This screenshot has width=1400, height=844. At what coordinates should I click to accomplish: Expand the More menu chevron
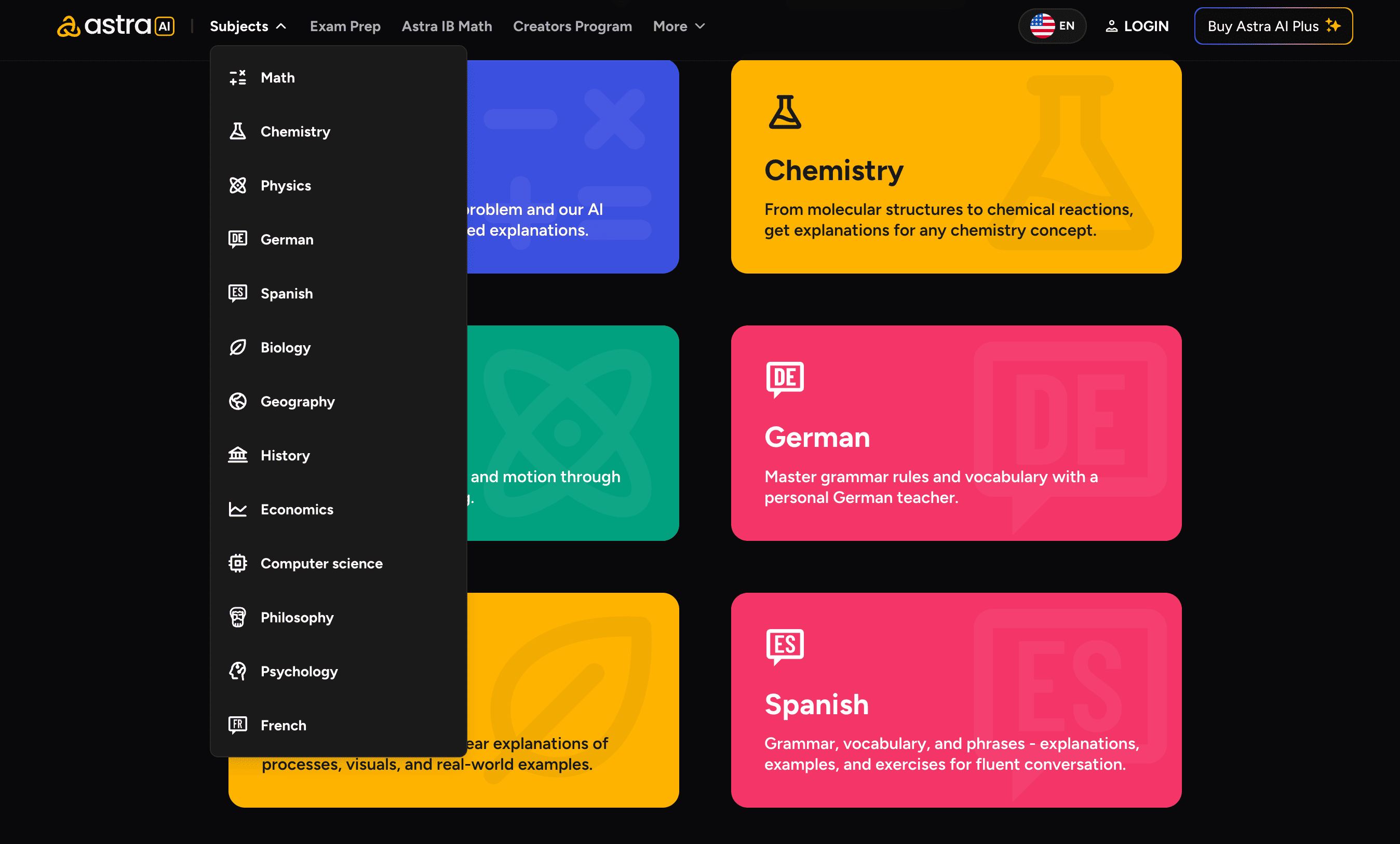click(x=700, y=26)
